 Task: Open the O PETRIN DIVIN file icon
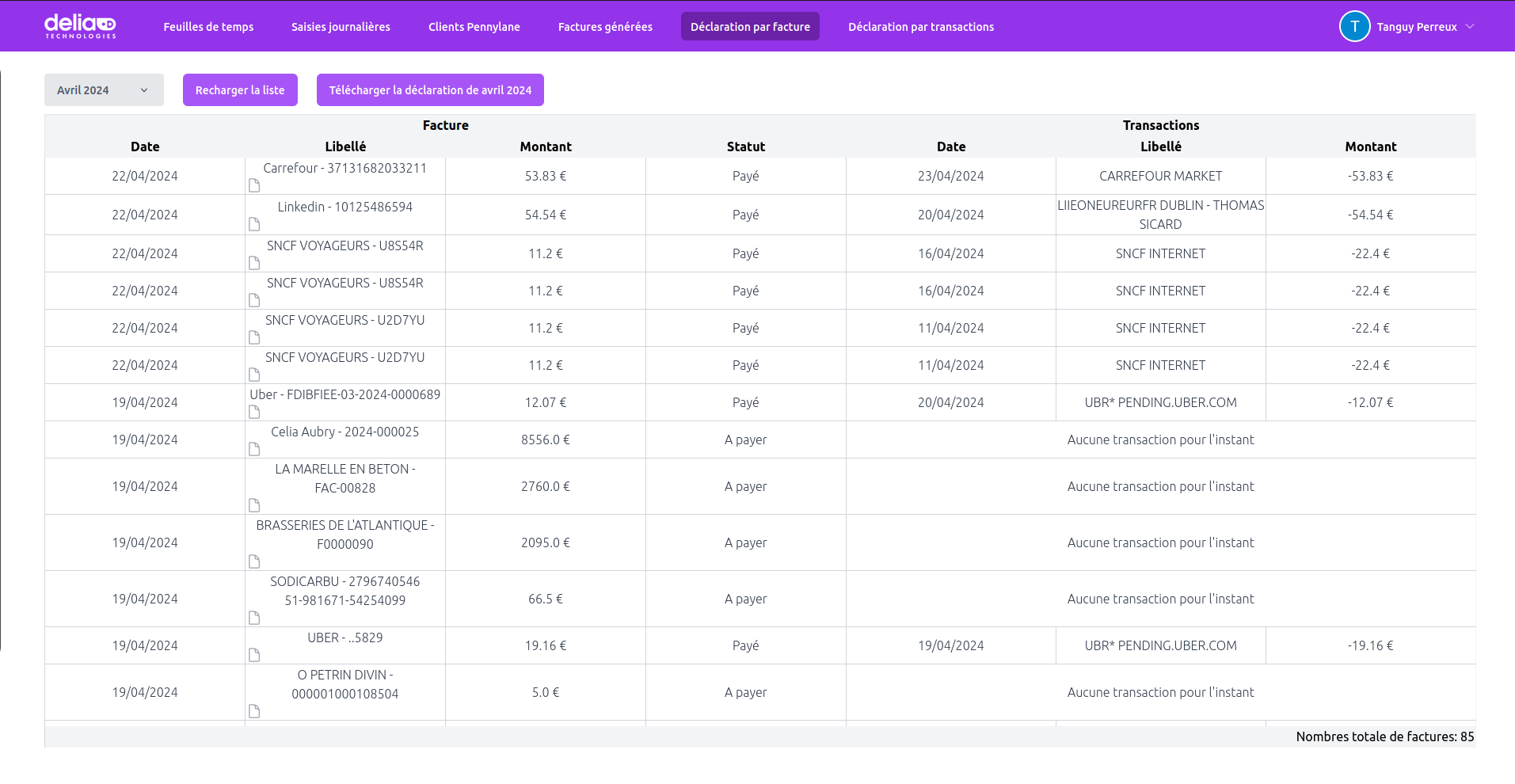click(x=254, y=711)
